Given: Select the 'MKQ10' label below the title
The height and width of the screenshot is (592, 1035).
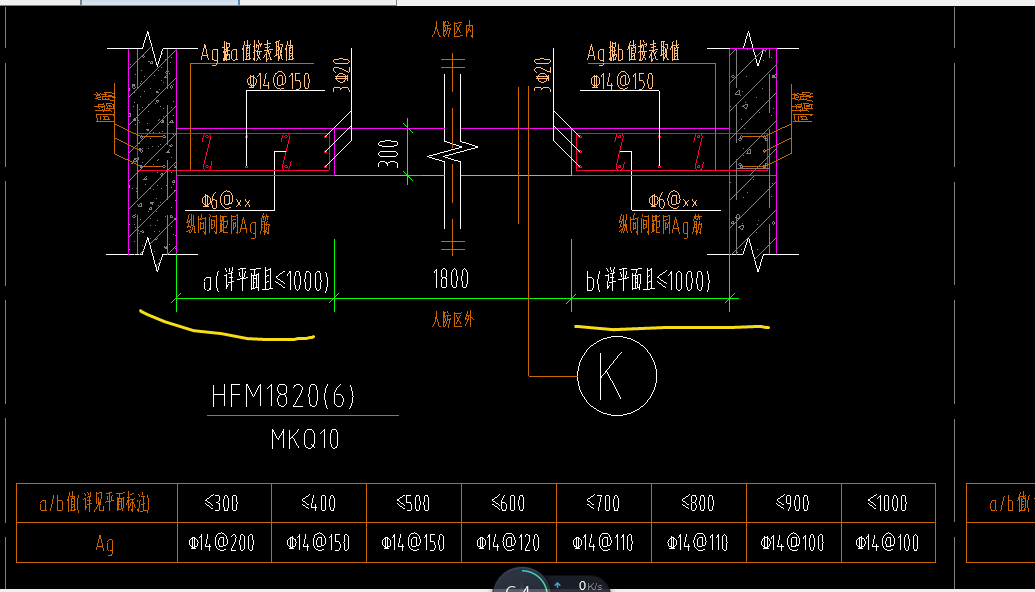Looking at the screenshot, I should pos(305,439).
